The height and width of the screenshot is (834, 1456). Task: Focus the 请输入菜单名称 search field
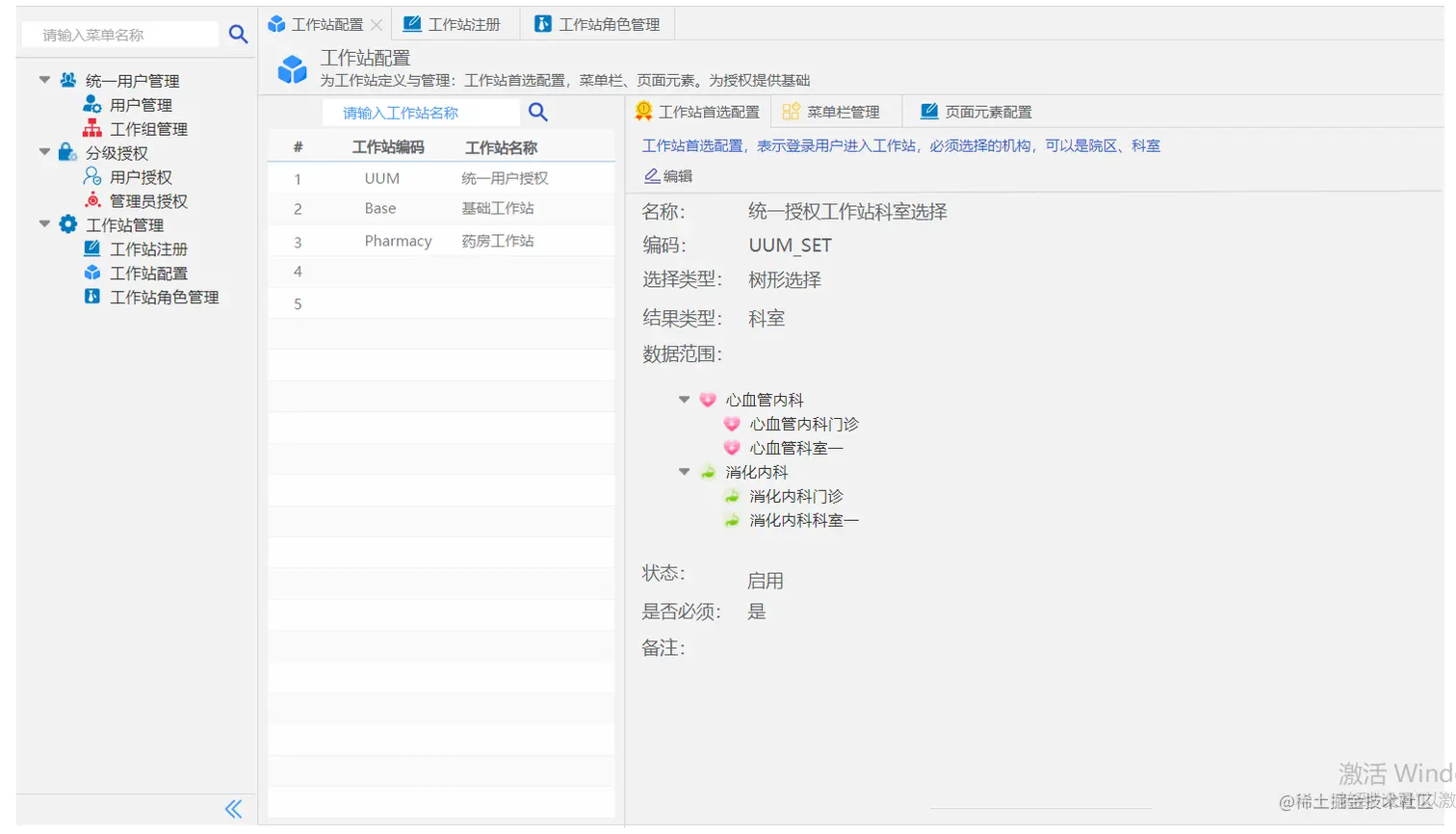click(121, 35)
